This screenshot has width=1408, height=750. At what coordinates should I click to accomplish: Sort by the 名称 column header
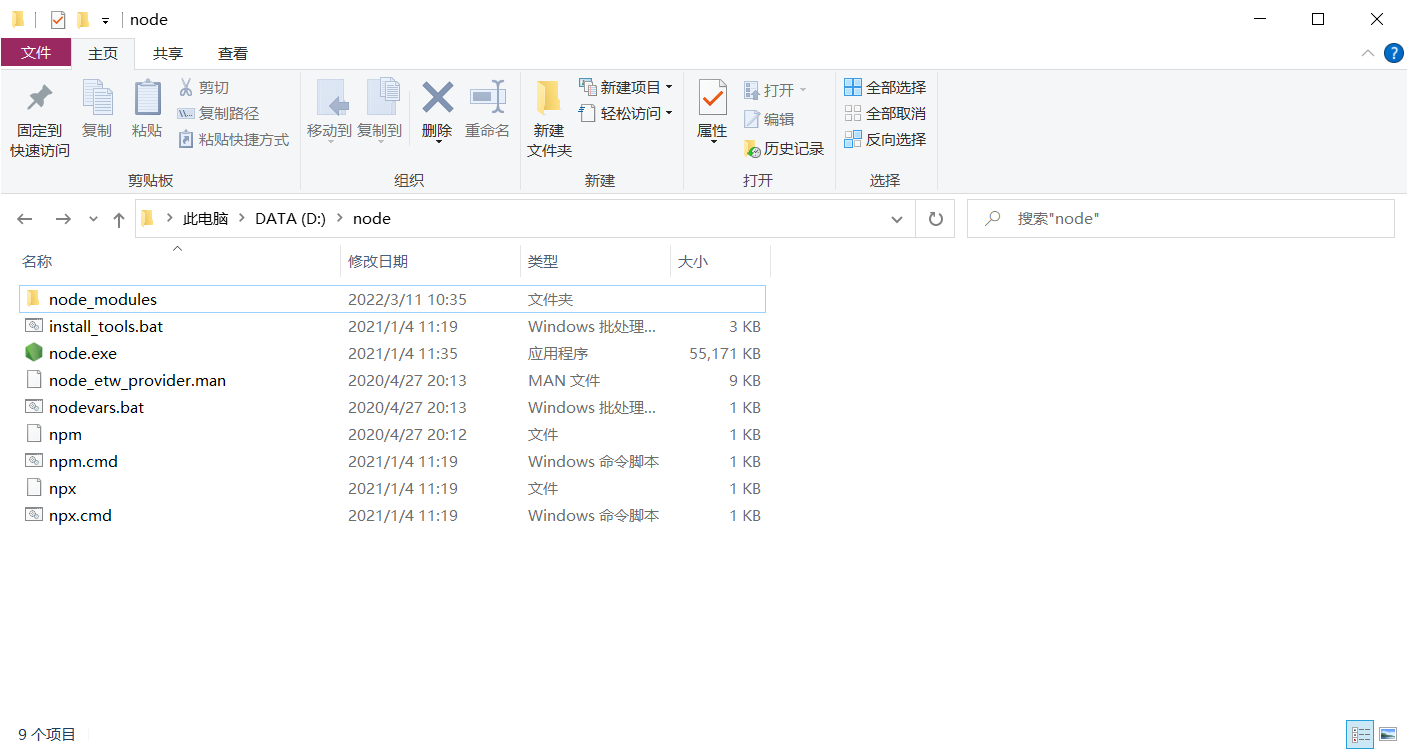(179, 262)
